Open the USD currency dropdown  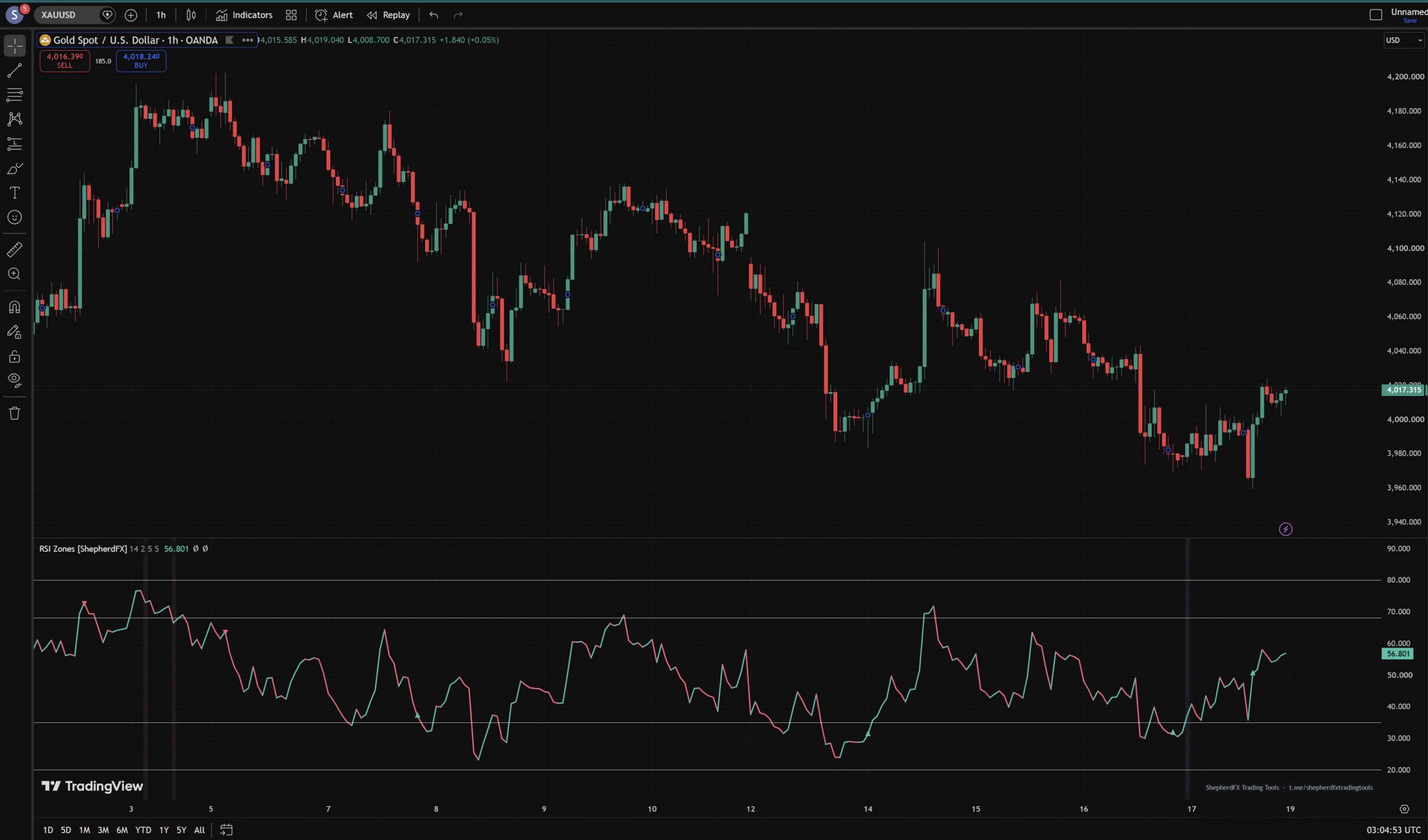[x=1404, y=40]
